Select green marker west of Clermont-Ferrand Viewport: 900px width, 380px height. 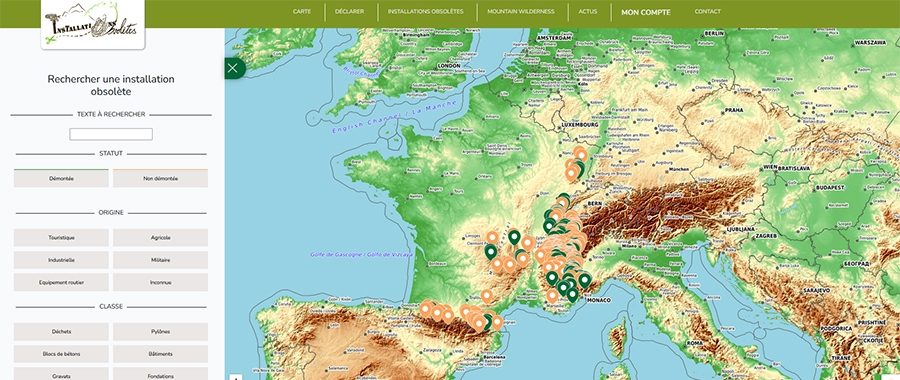pyautogui.click(x=490, y=251)
